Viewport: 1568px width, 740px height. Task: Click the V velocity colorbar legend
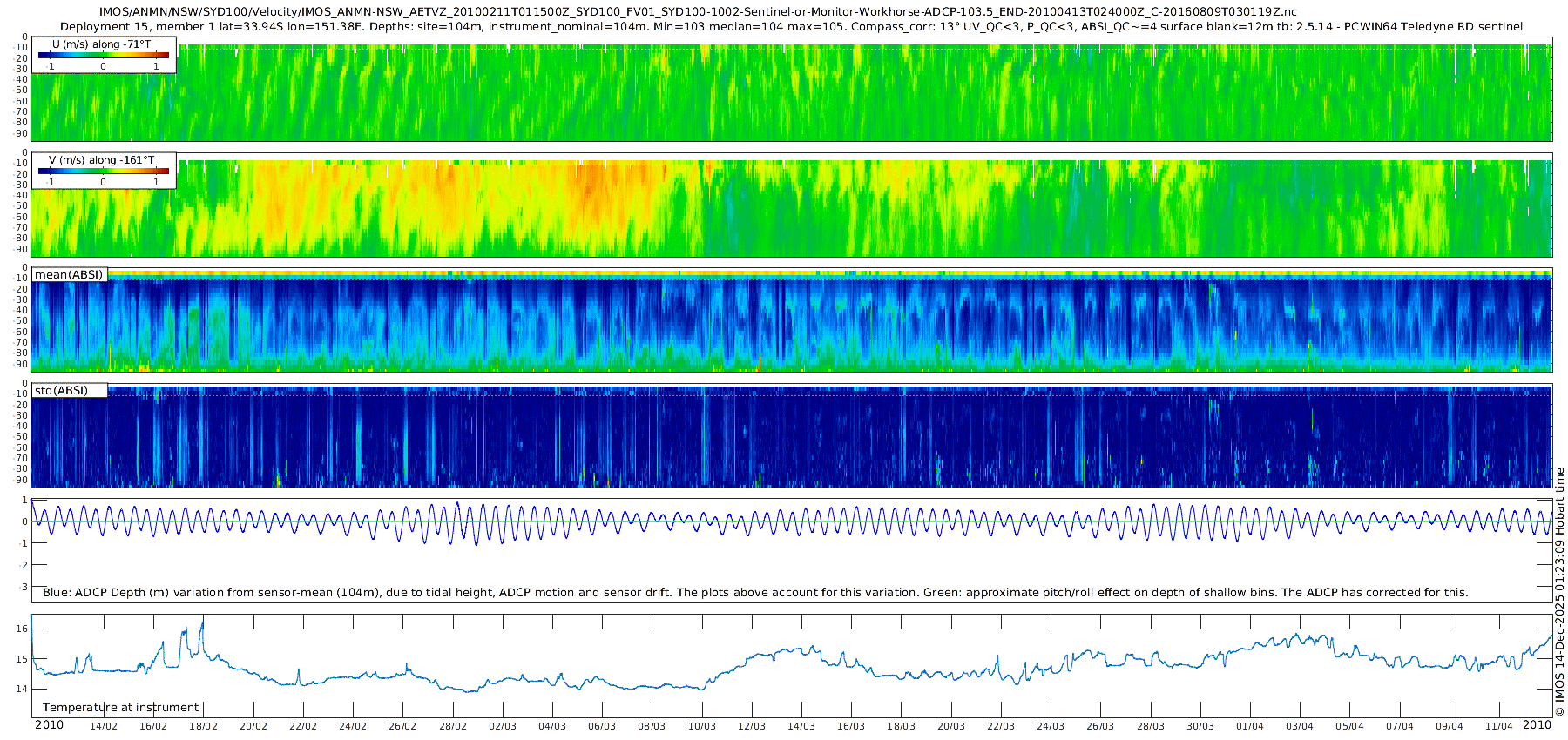(103, 172)
